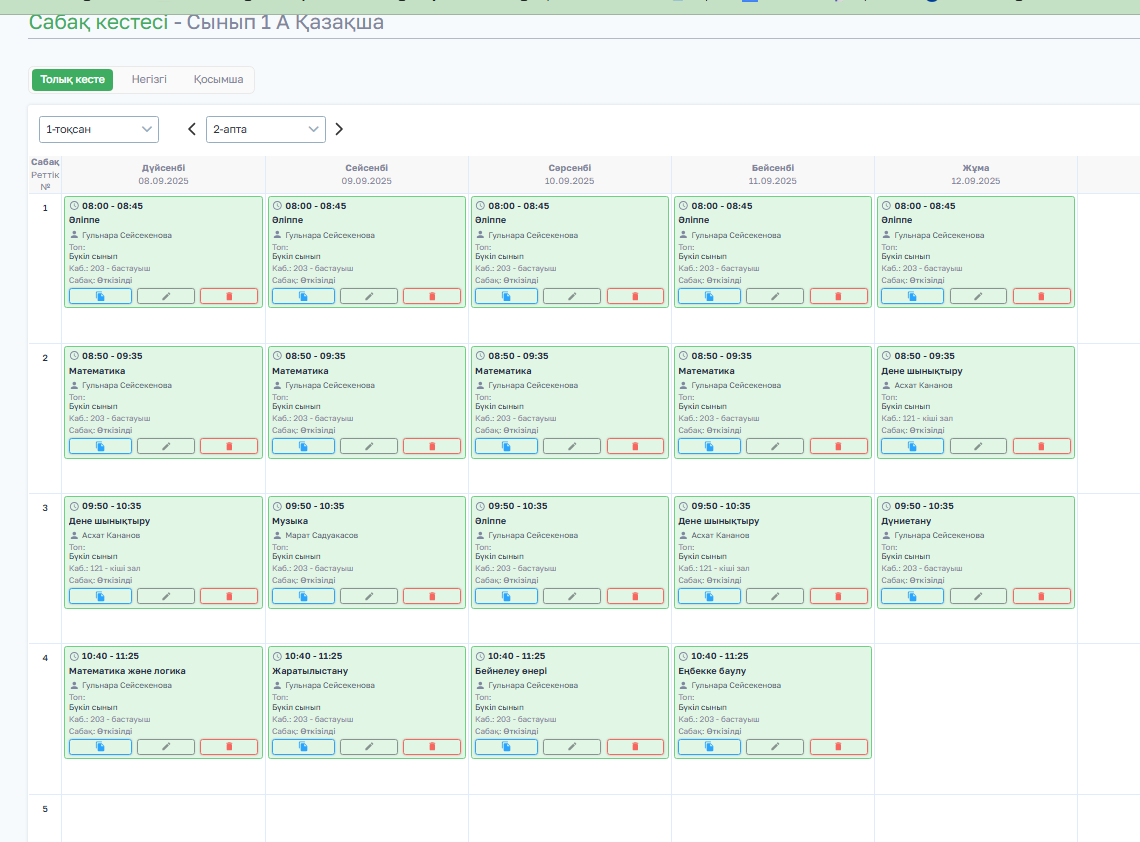Copy Friday's 08:00 Әліппе lesson
The height and width of the screenshot is (842, 1140).
(x=912, y=296)
